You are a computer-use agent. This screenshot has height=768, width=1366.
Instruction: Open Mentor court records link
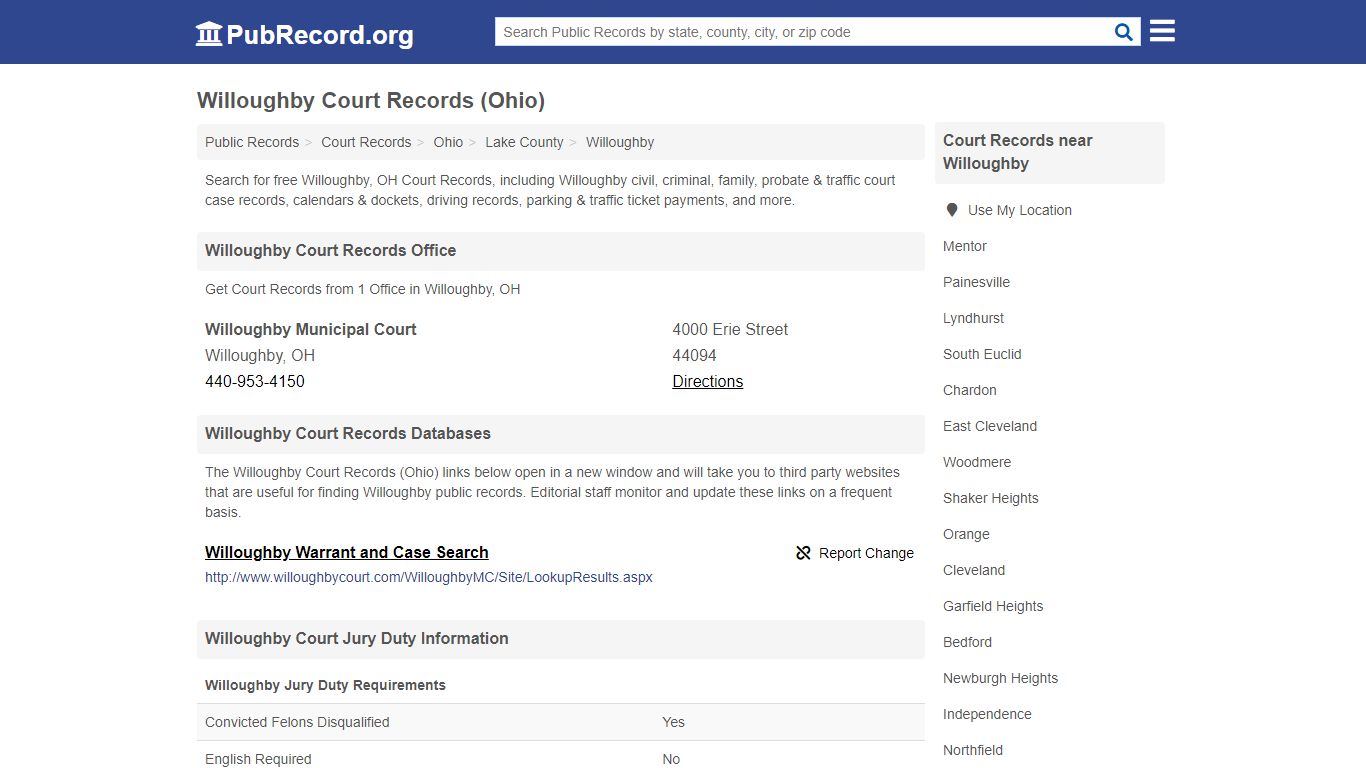[965, 246]
